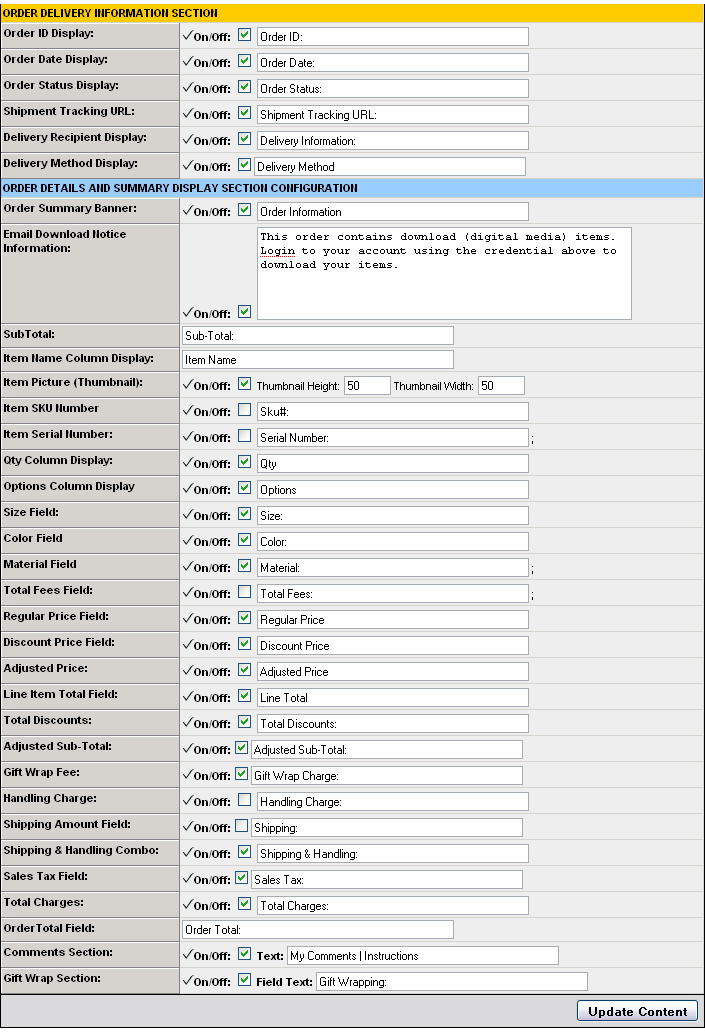Toggle the Qty Column Display checkbox

pos(244,462)
